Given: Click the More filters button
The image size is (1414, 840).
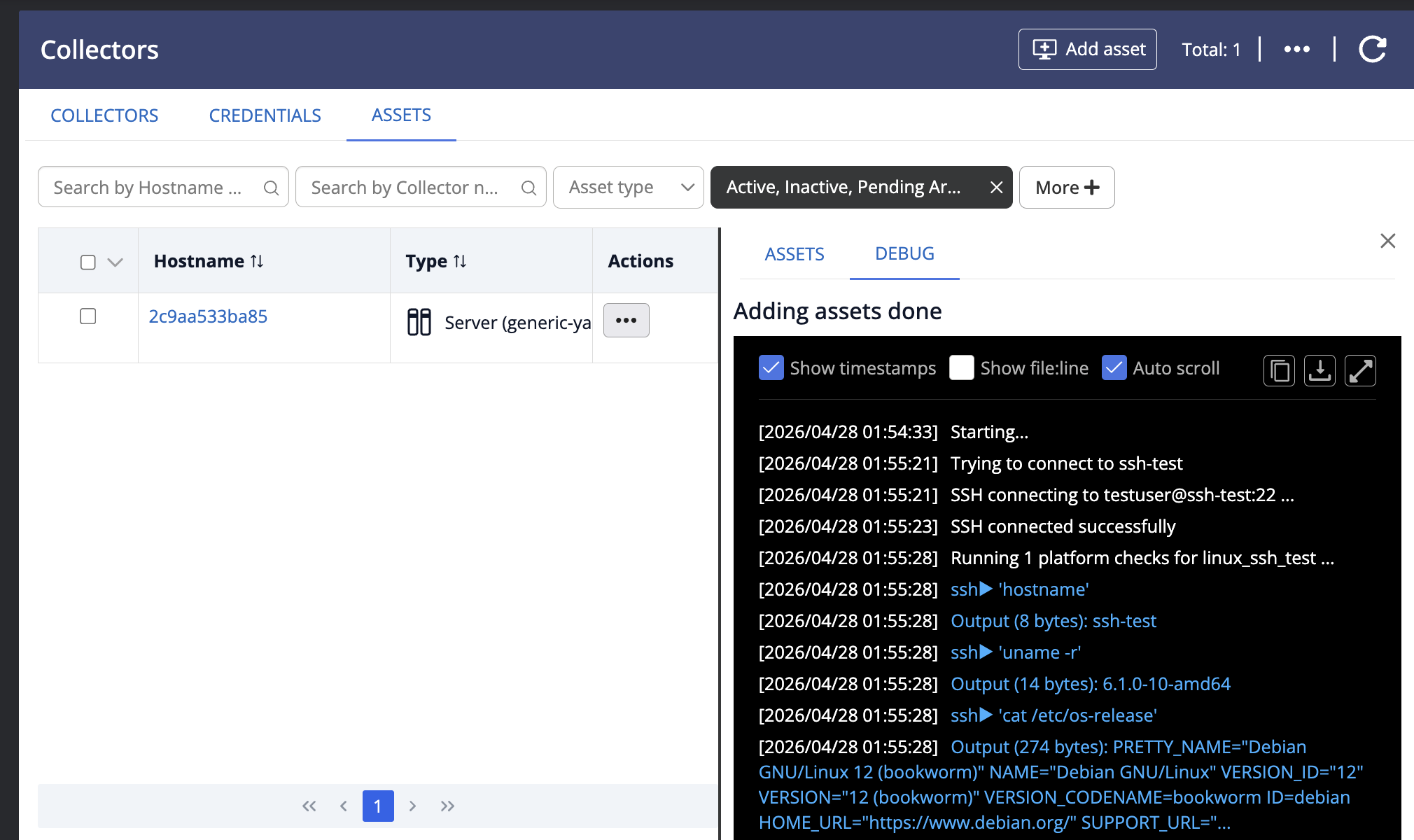Looking at the screenshot, I should [1067, 187].
